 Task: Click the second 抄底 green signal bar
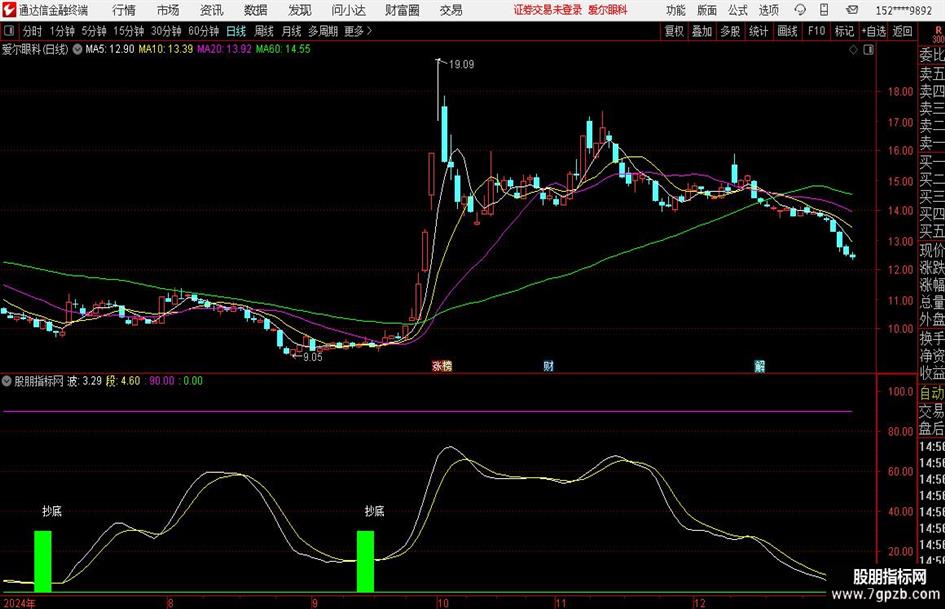point(365,561)
